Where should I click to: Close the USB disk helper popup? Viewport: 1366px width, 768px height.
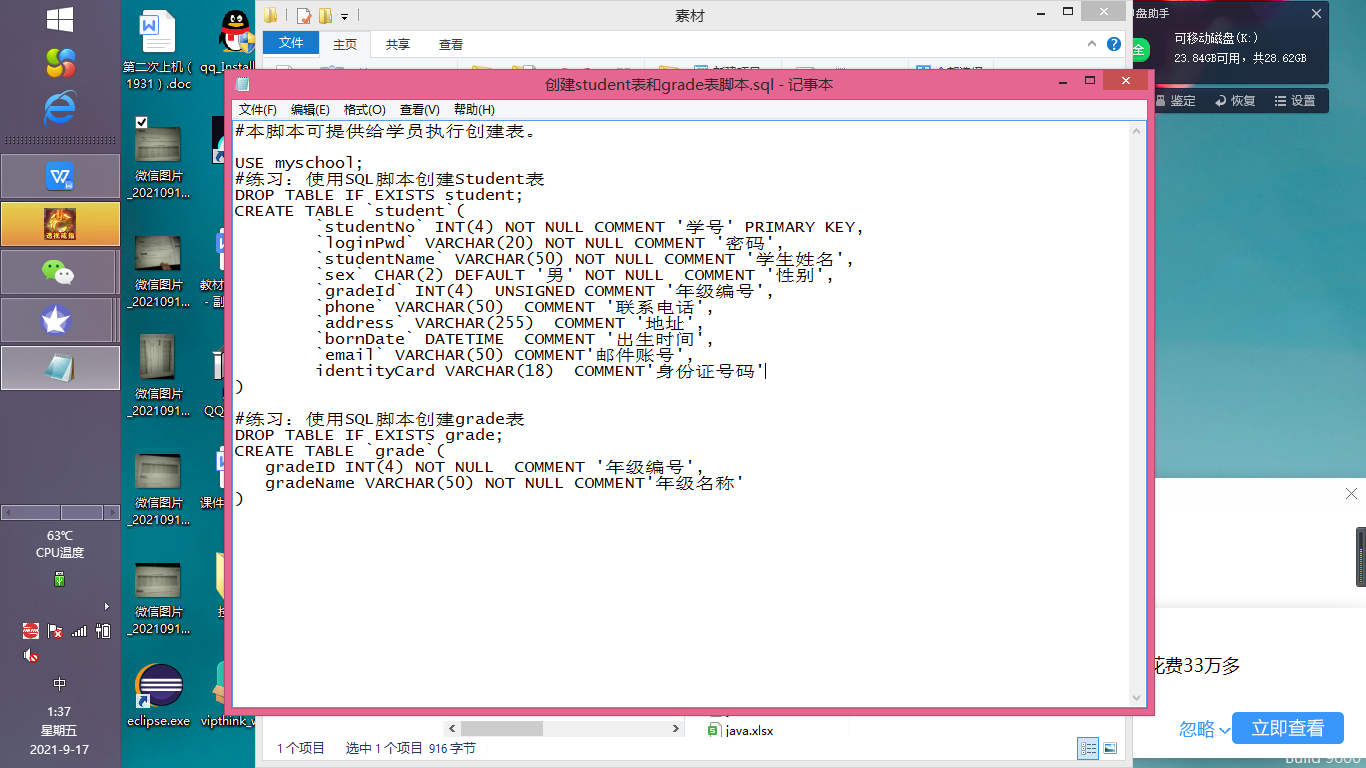[1317, 13]
